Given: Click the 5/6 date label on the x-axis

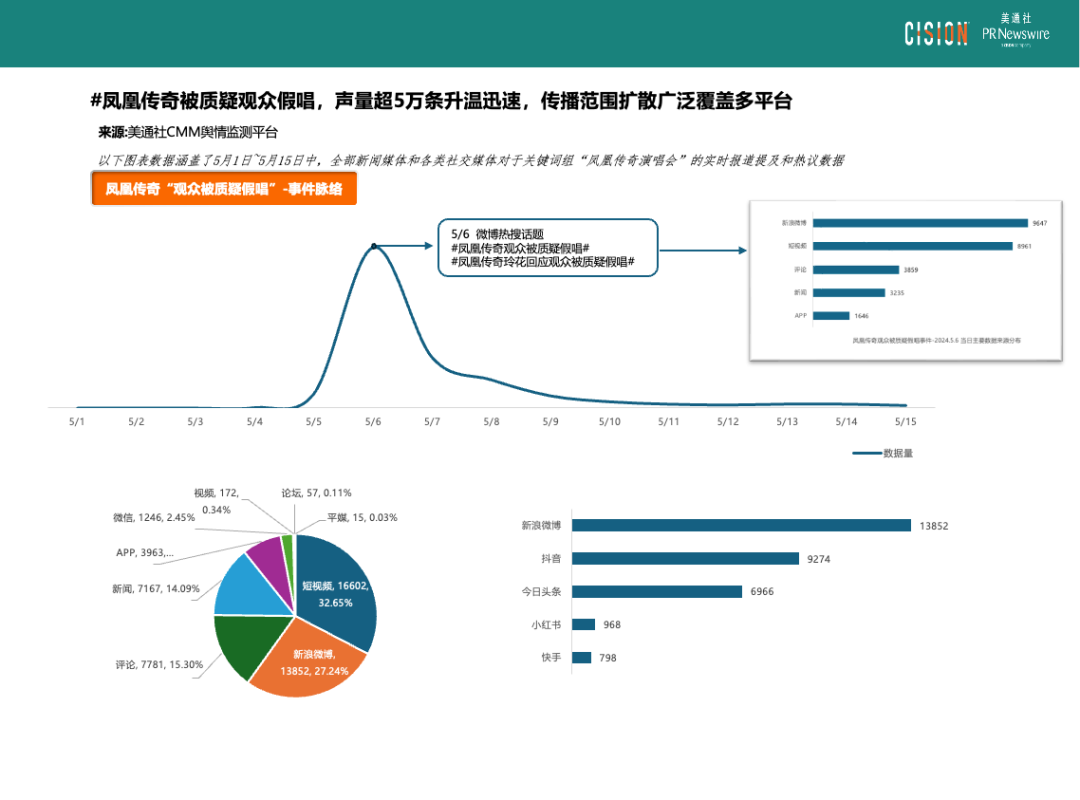Looking at the screenshot, I should coord(371,422).
